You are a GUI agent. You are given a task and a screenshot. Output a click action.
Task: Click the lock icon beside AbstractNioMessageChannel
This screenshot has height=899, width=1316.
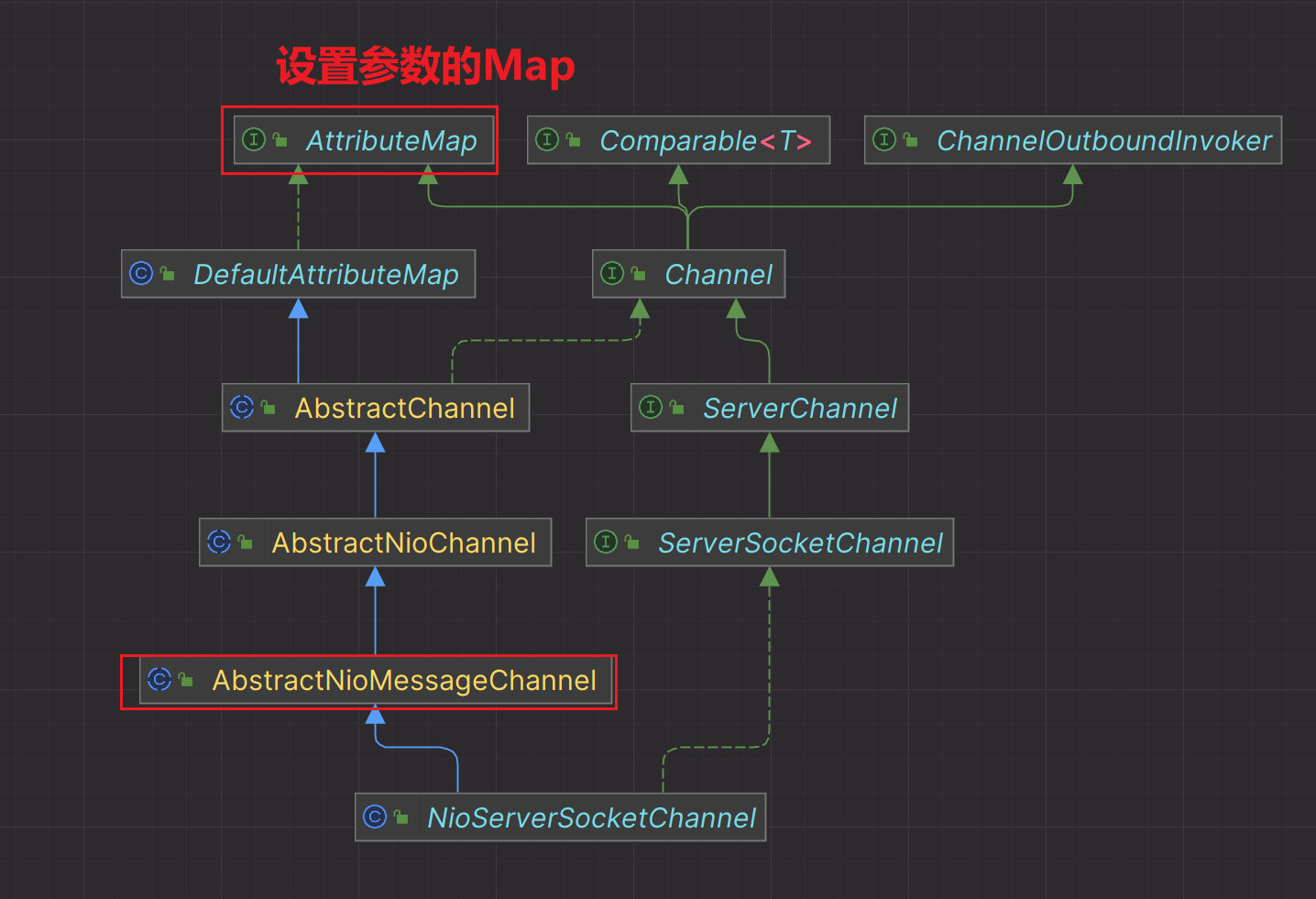(187, 680)
